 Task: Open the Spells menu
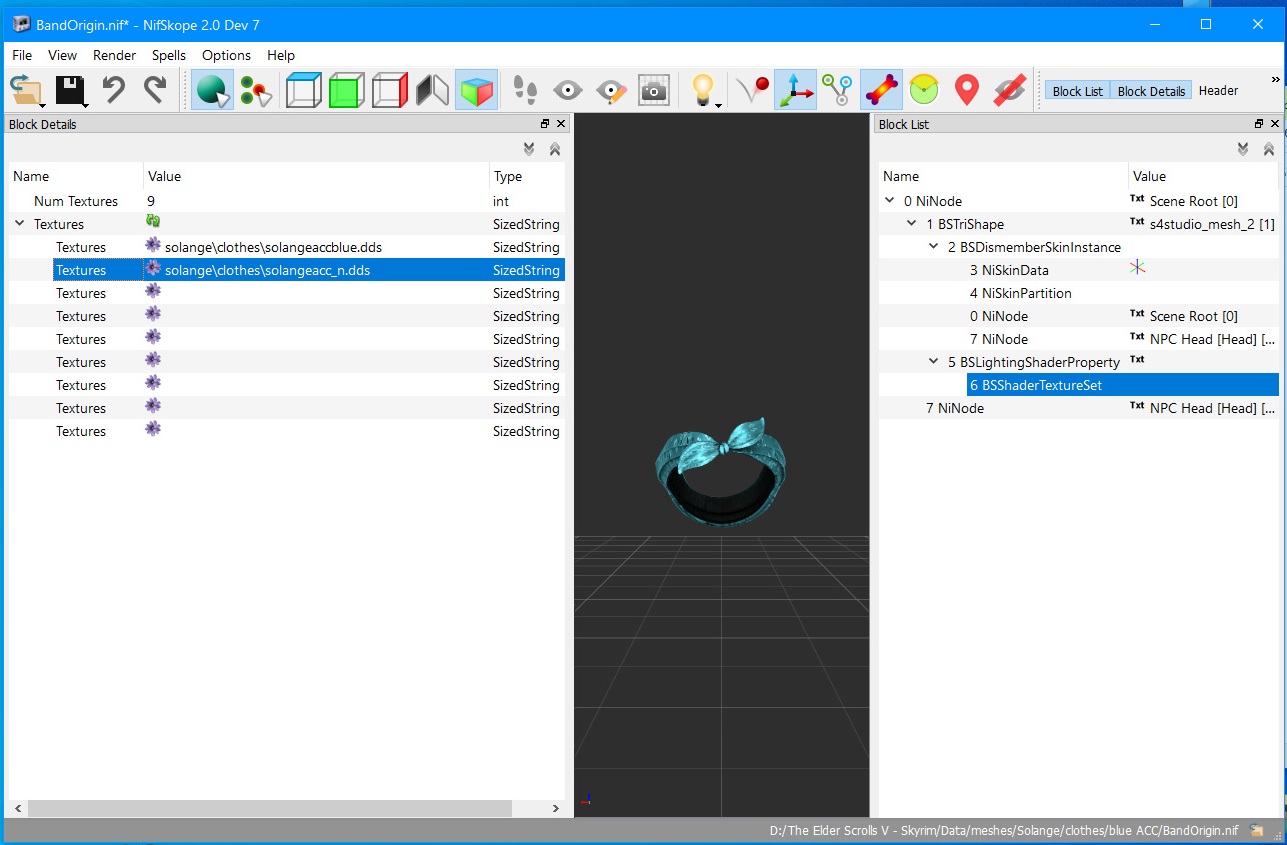point(169,55)
